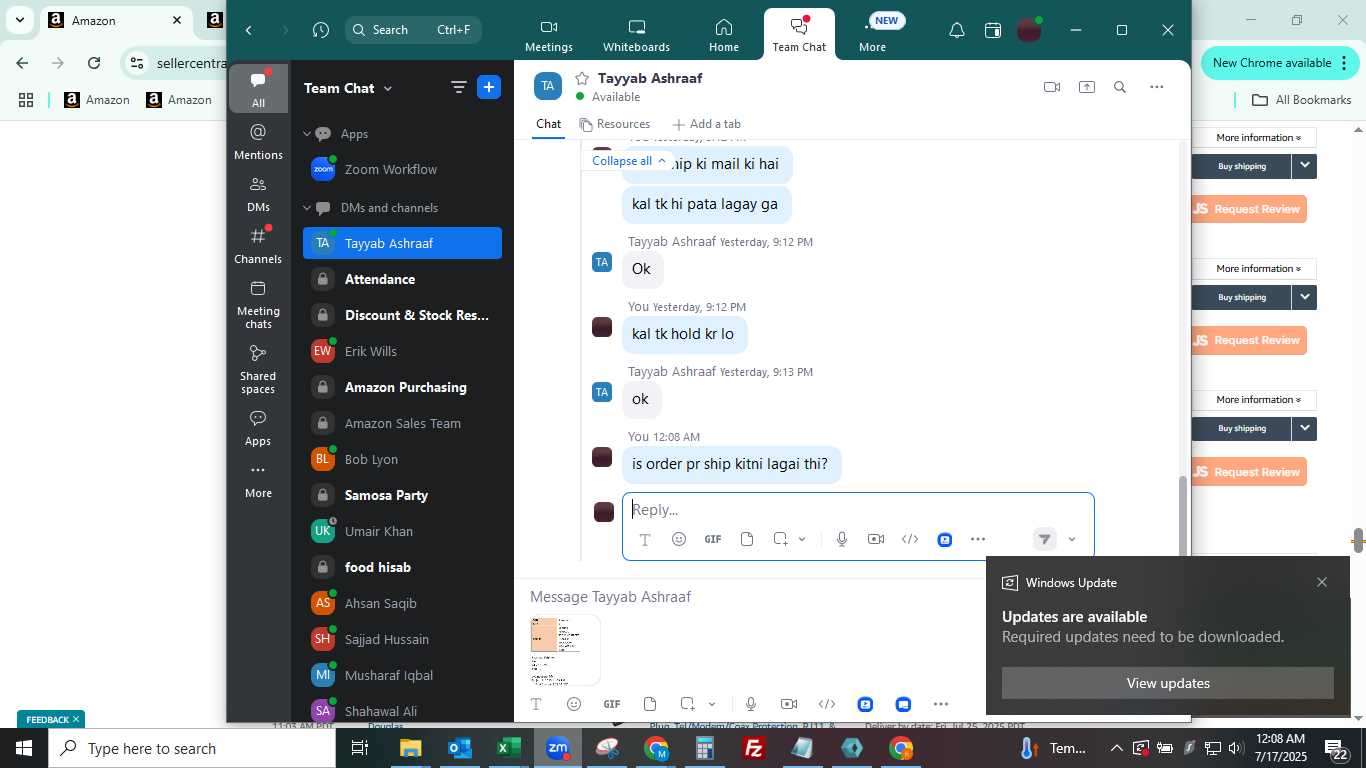Switch to the Whiteboards tab
The width and height of the screenshot is (1366, 768).
pos(636,35)
